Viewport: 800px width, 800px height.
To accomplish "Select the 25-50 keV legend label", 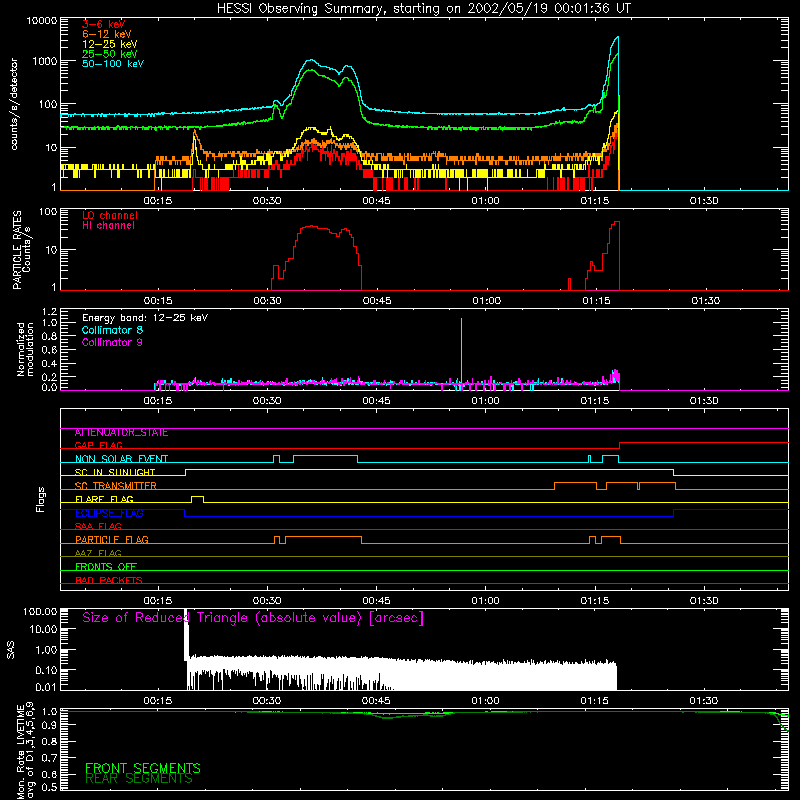I will [x=110, y=54].
